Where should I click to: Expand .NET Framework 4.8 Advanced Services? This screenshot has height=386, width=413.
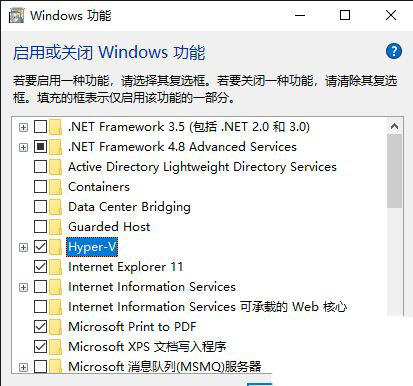click(x=23, y=147)
